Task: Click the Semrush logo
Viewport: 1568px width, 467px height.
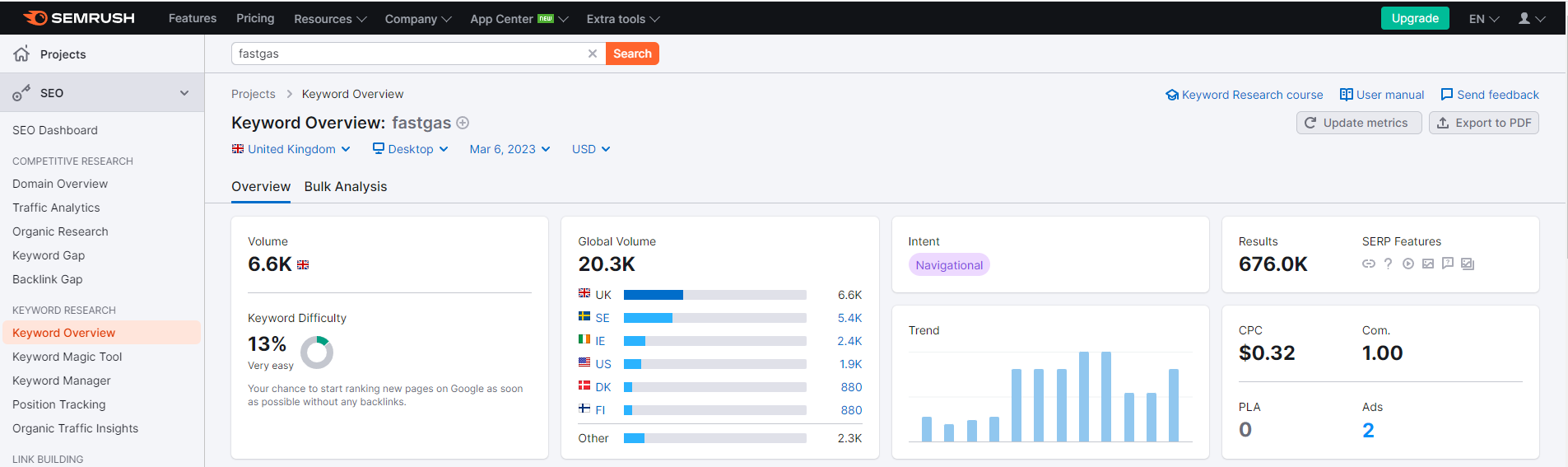Action: (x=79, y=18)
